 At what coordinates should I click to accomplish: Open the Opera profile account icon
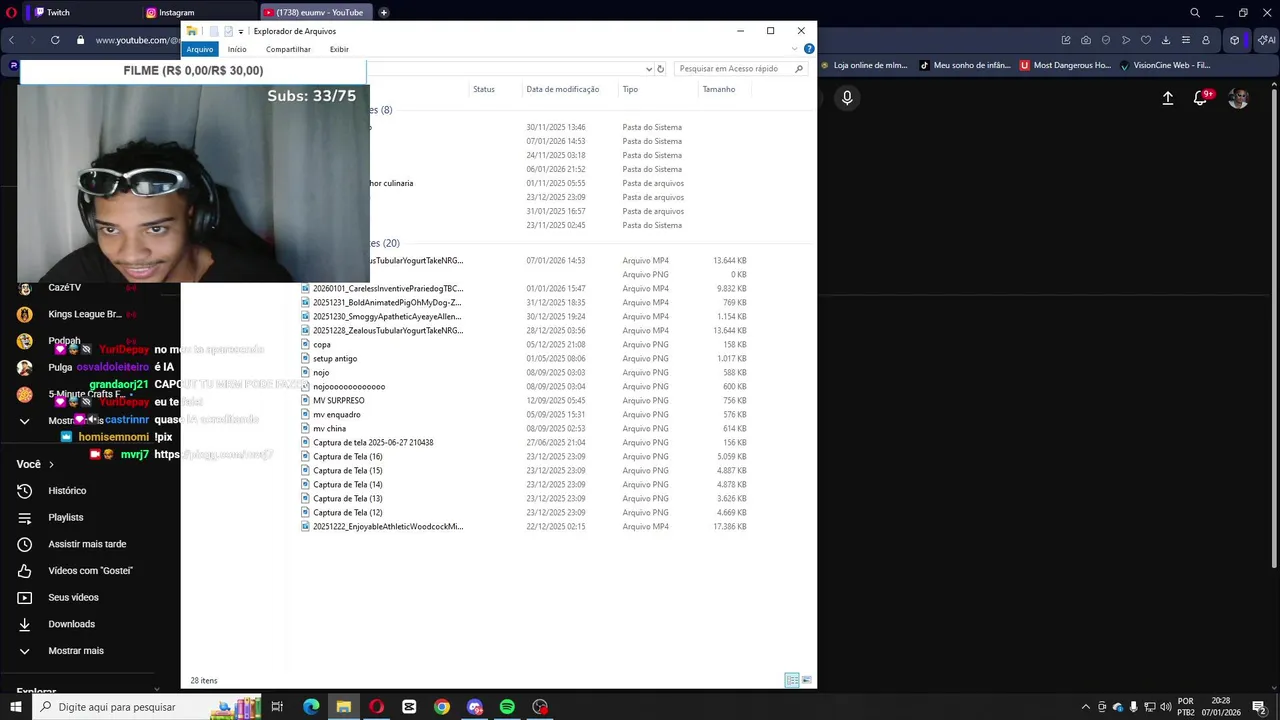click(1206, 40)
